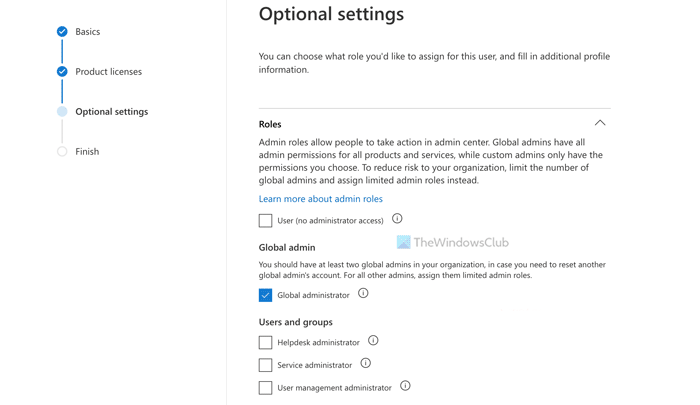The width and height of the screenshot is (700, 405).
Task: Collapse the Roles section chevron
Action: 600,123
